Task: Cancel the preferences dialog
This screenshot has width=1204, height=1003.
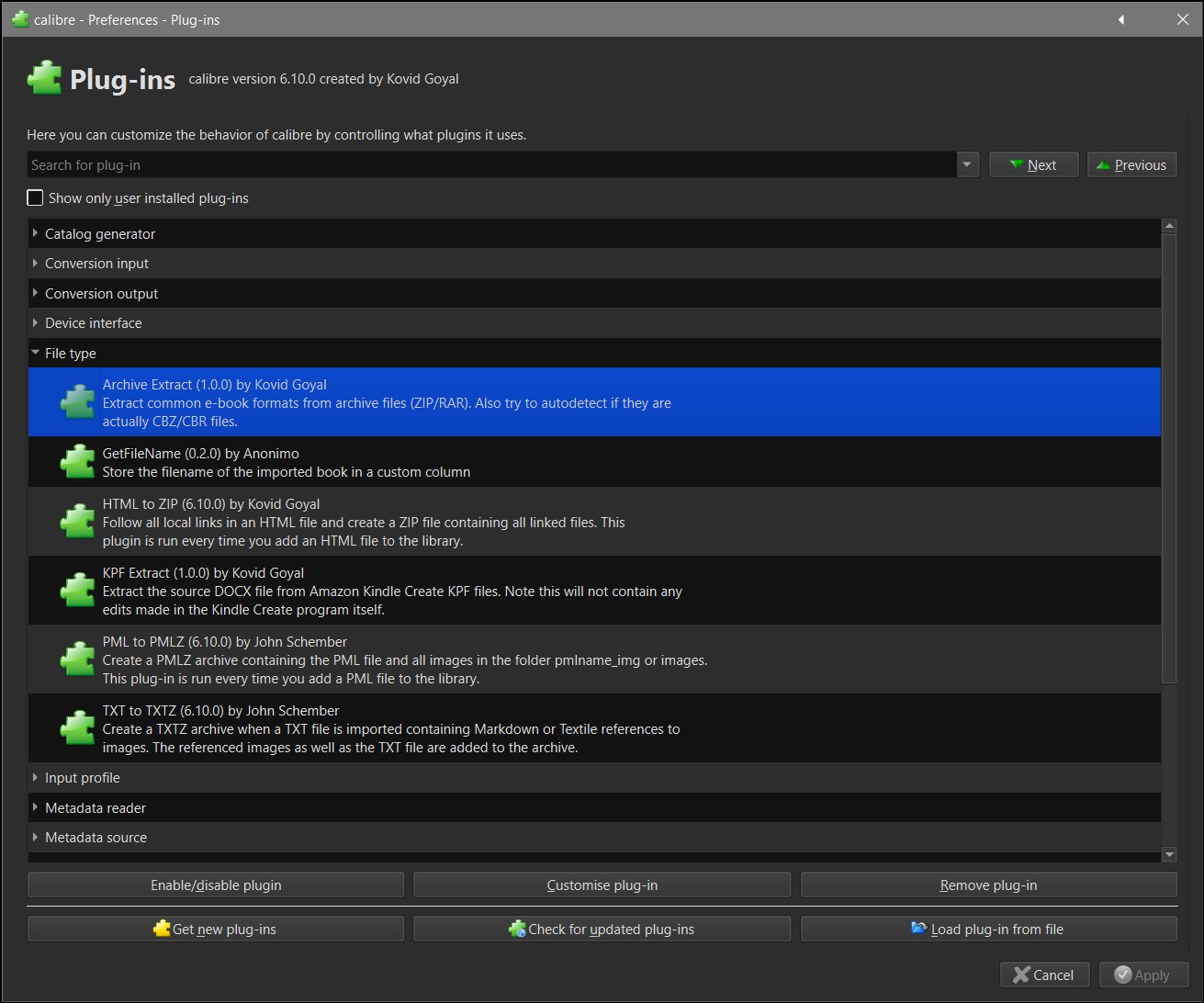Action: point(1044,975)
